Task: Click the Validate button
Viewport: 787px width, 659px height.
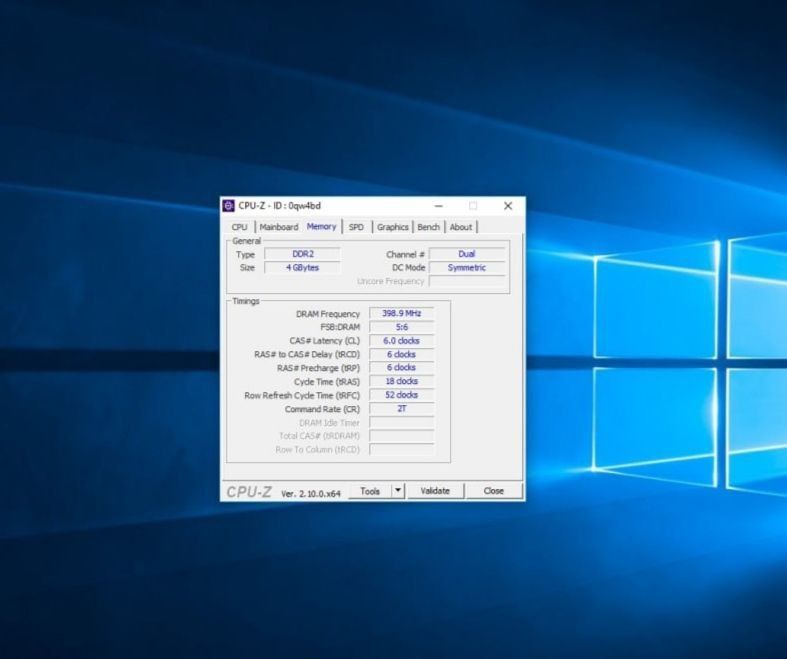Action: click(x=435, y=491)
